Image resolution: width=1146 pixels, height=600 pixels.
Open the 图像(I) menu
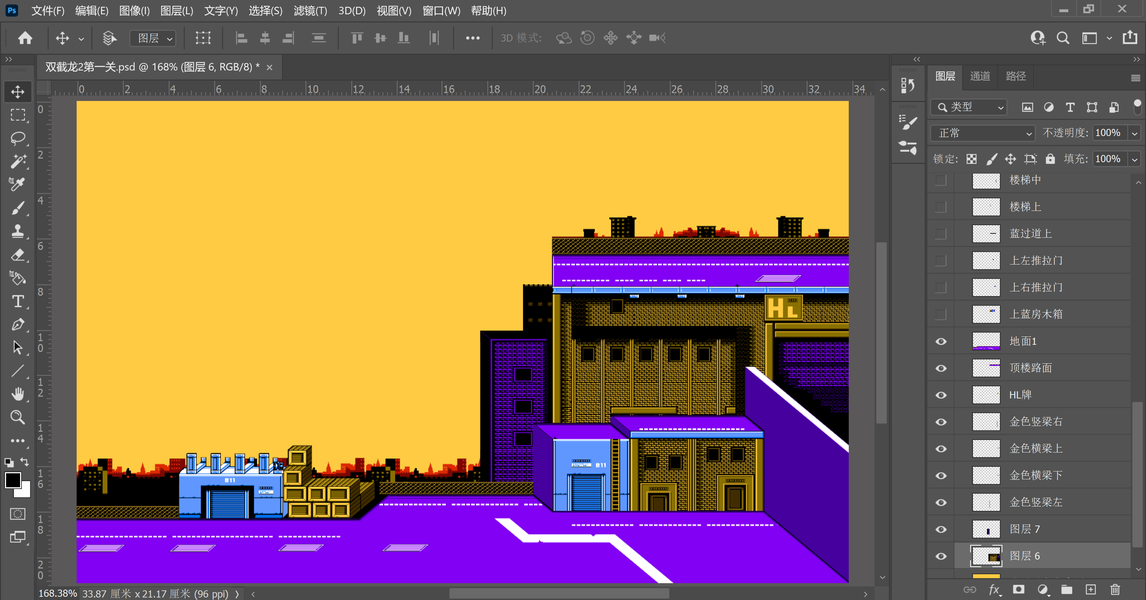click(x=134, y=10)
